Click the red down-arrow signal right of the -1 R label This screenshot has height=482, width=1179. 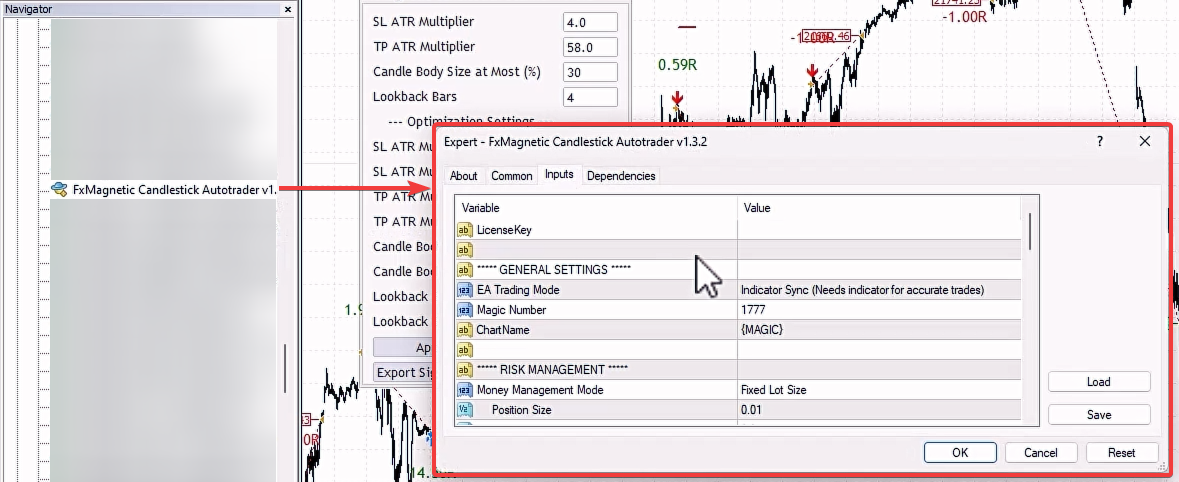coord(812,72)
